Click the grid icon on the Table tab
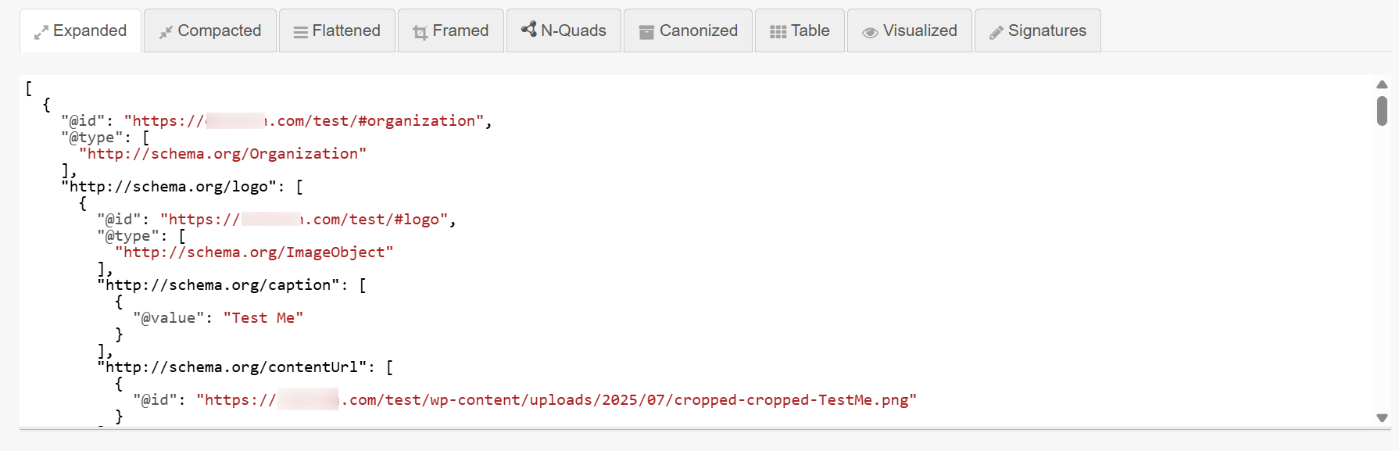Screen dimensions: 1399x451 coord(778,32)
